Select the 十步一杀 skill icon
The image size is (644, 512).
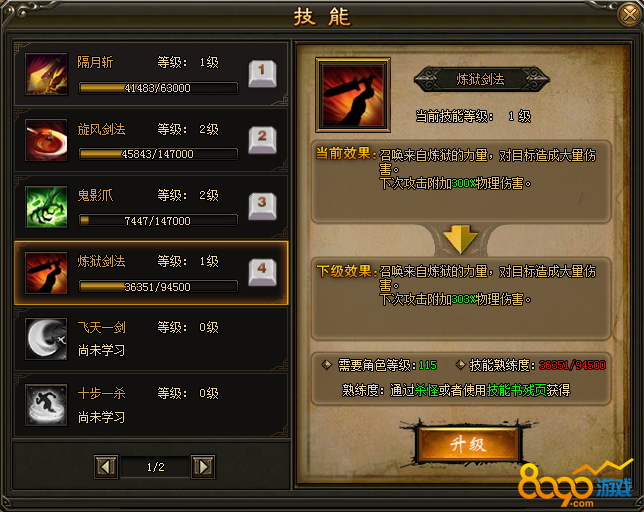coord(46,405)
